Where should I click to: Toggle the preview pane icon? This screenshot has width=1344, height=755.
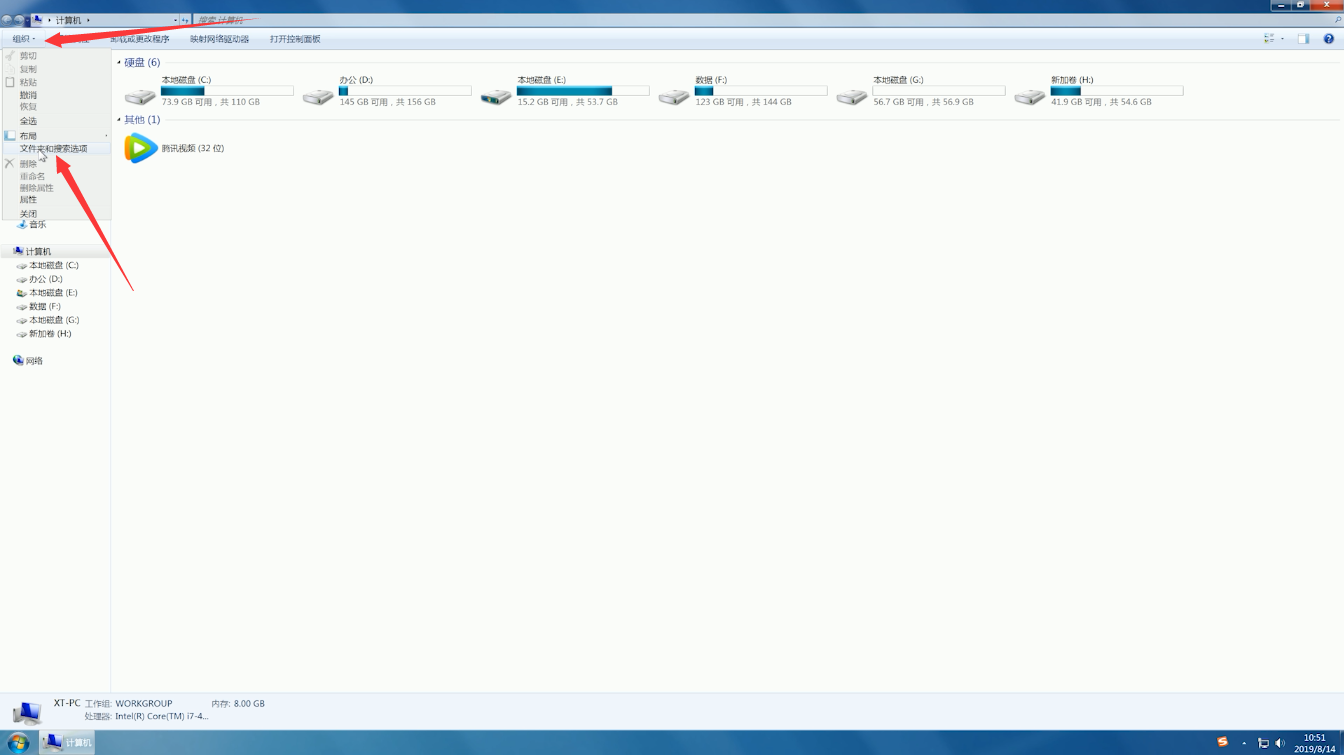(1303, 39)
